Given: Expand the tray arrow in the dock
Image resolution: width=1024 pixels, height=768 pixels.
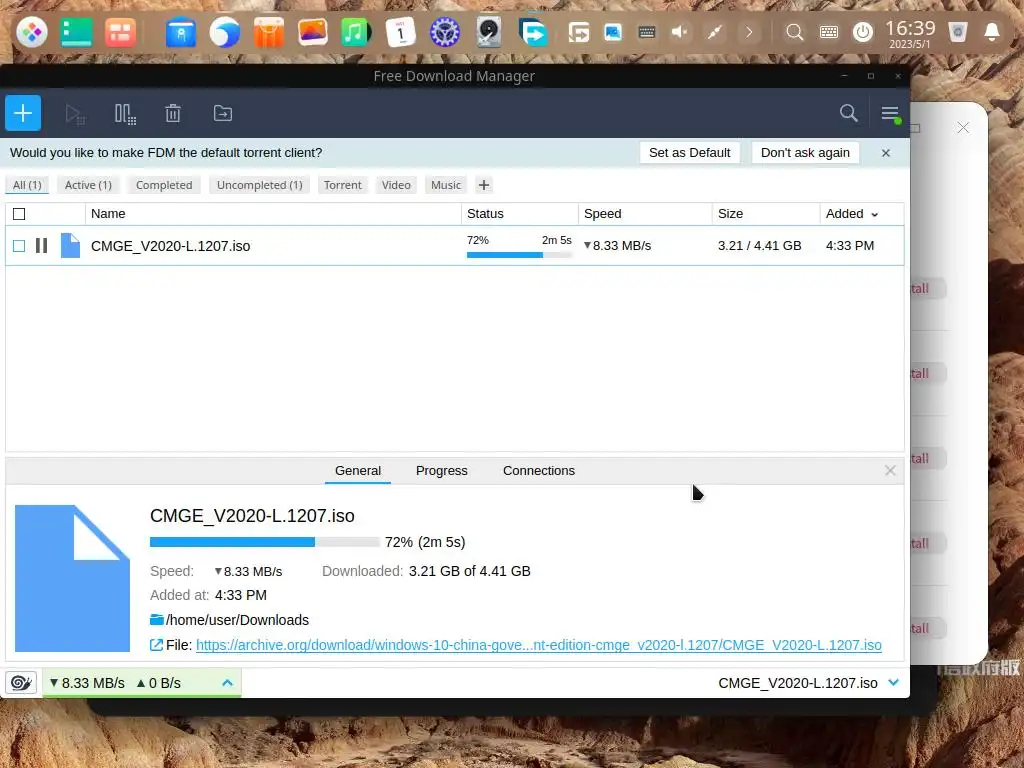Looking at the screenshot, I should click(749, 32).
